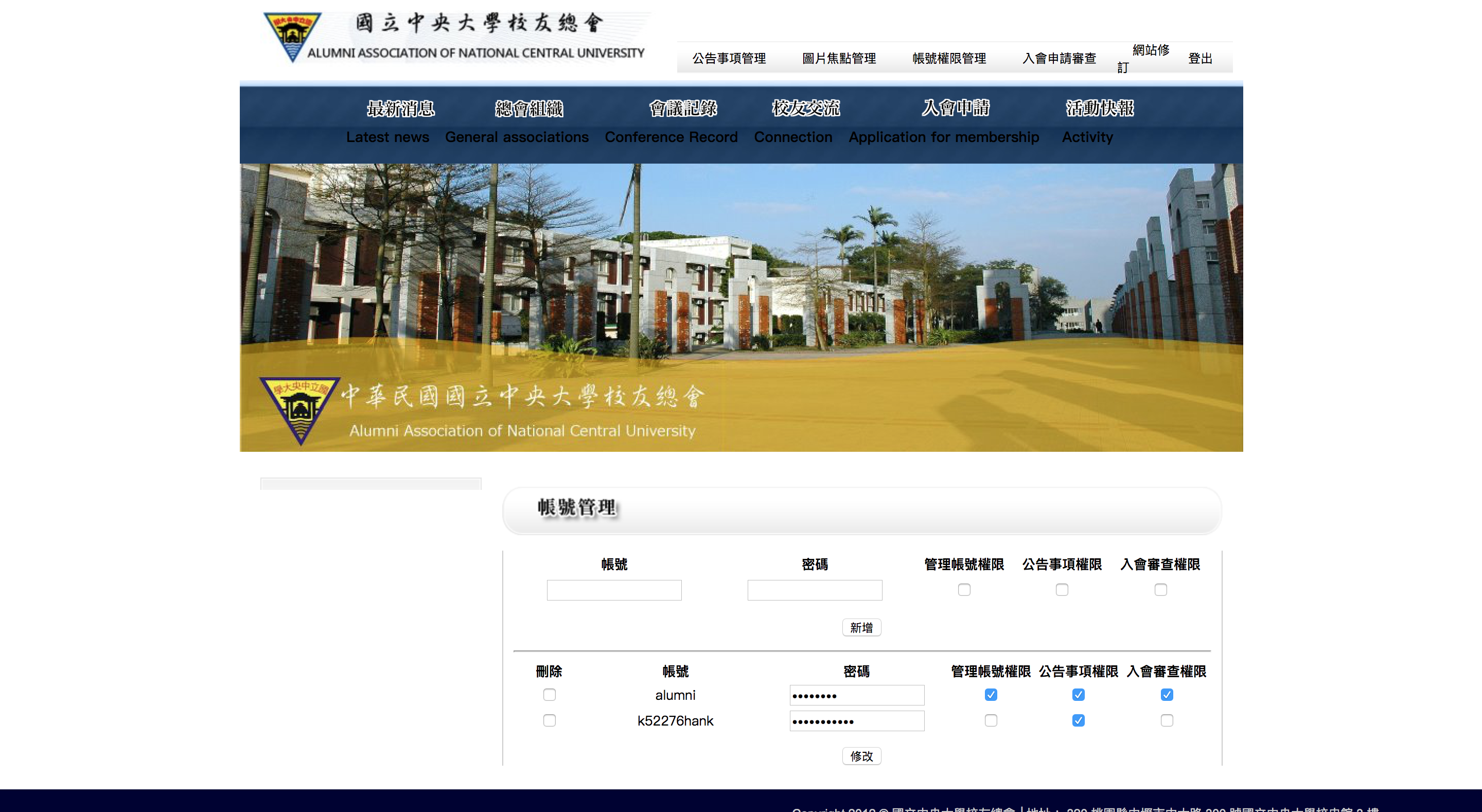This screenshot has height=812, width=1482.
Task: Click the password field for alumni
Action: tap(857, 695)
